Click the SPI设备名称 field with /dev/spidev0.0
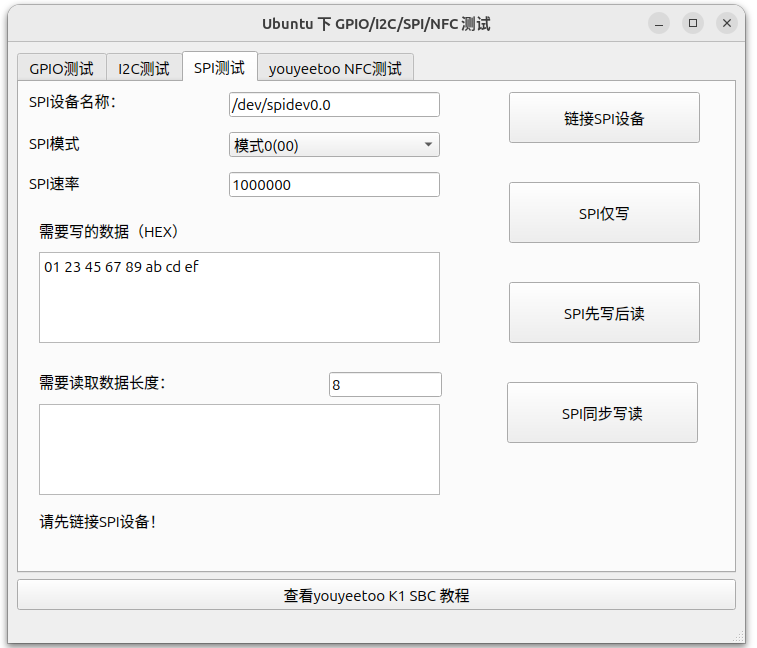The image size is (757, 648). coord(334,105)
